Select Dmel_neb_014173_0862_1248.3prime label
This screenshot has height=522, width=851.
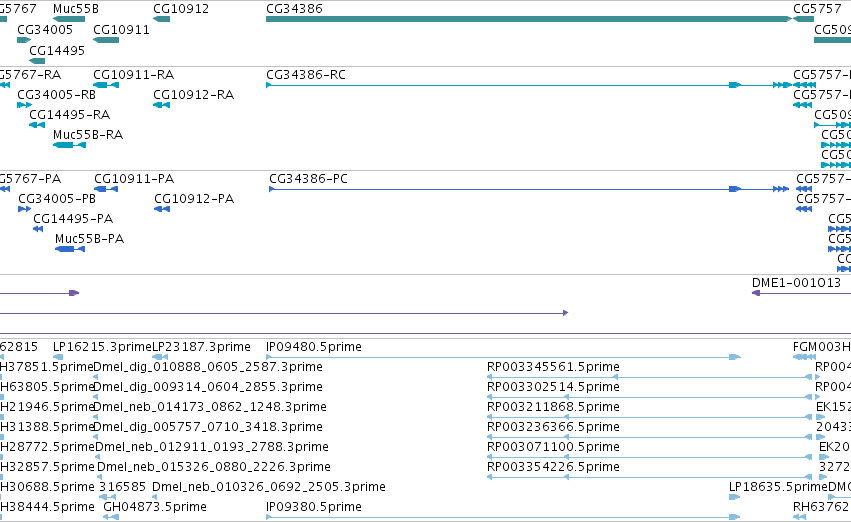coord(210,407)
